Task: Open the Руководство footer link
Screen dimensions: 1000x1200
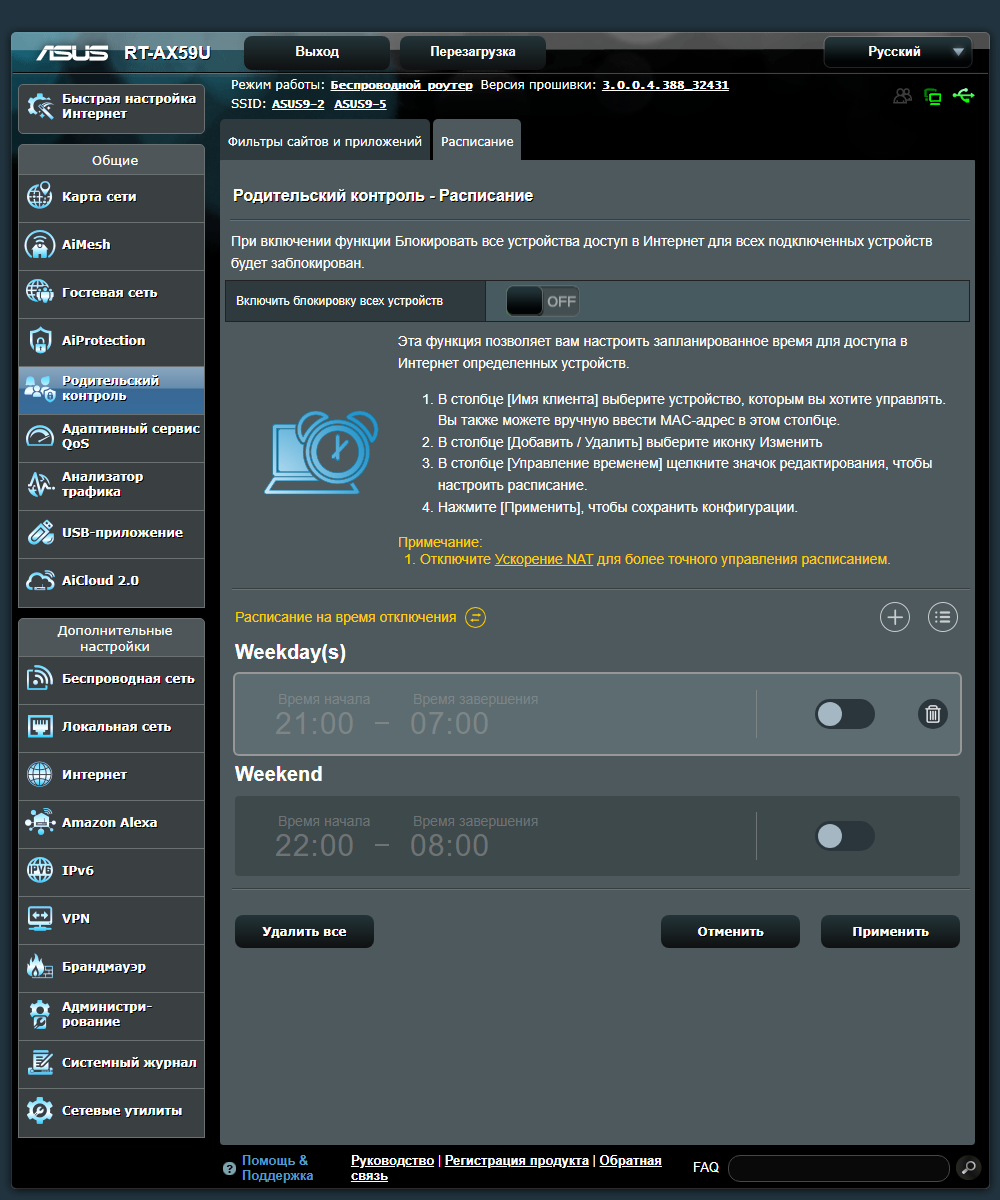Action: click(x=393, y=1160)
